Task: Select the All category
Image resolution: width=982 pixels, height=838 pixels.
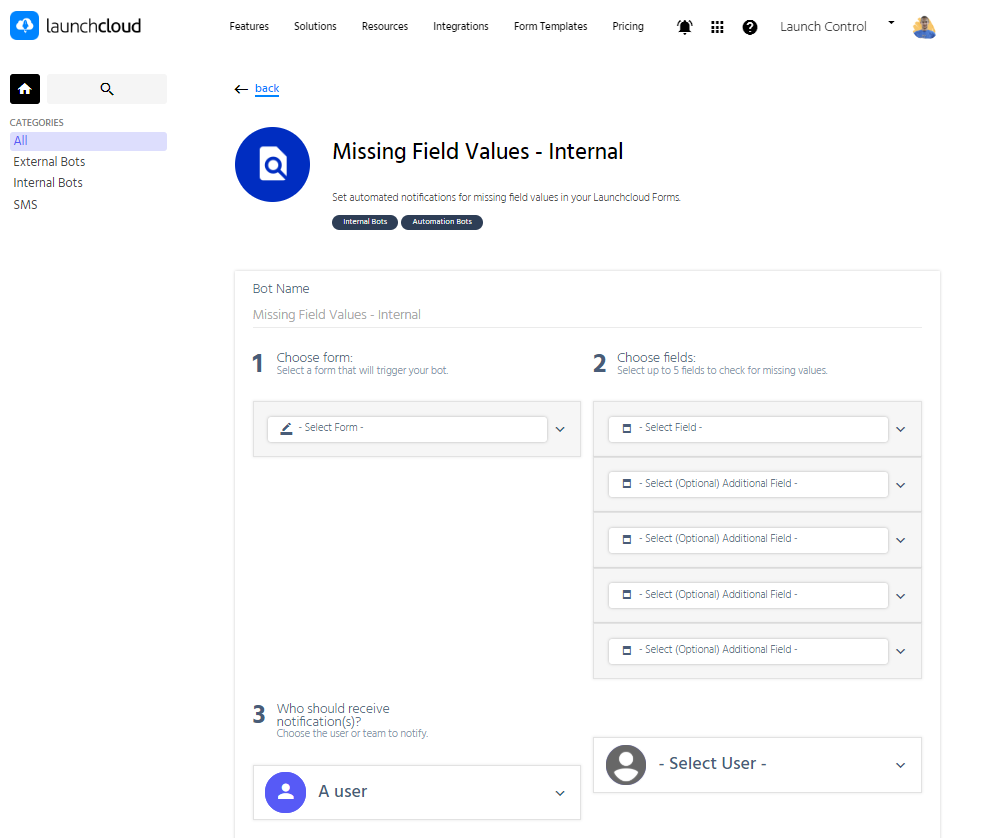Action: 88,141
